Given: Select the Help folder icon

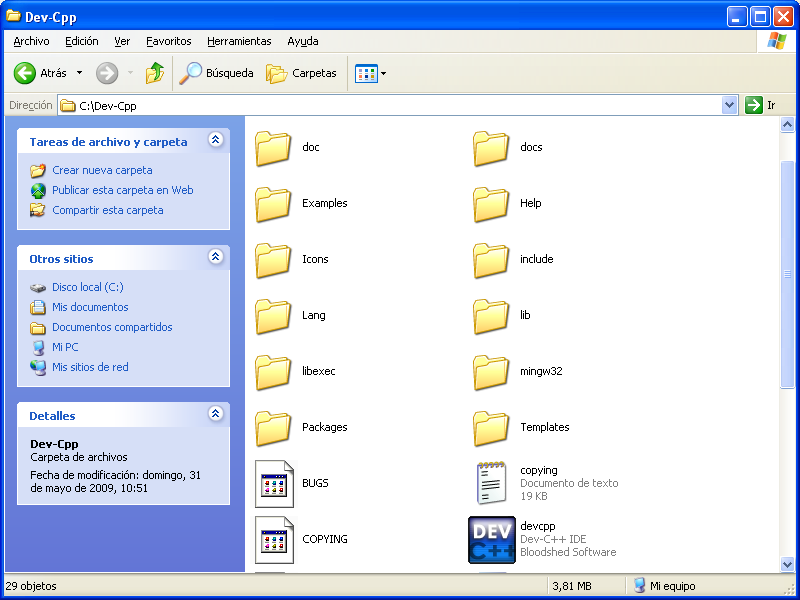Looking at the screenshot, I should click(491, 204).
